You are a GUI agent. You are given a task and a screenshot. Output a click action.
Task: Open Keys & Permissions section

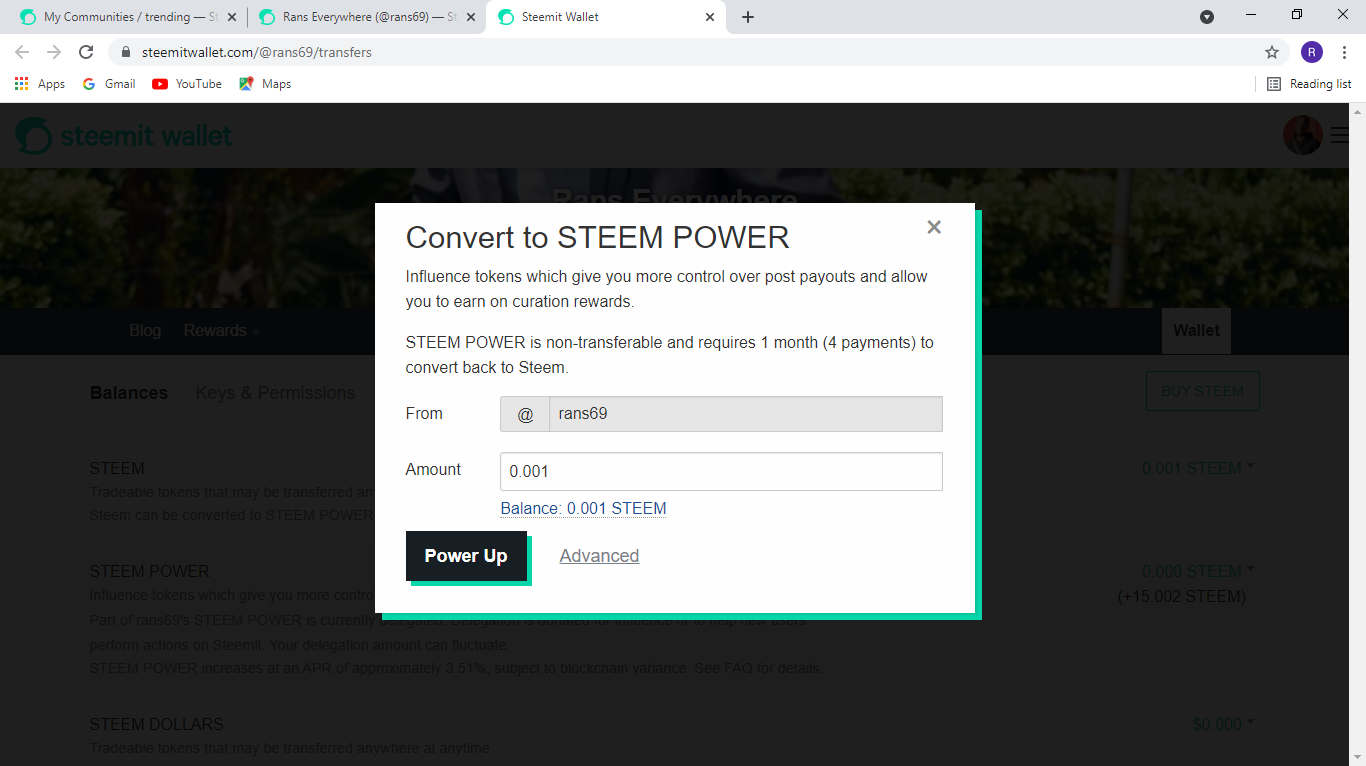tap(275, 393)
